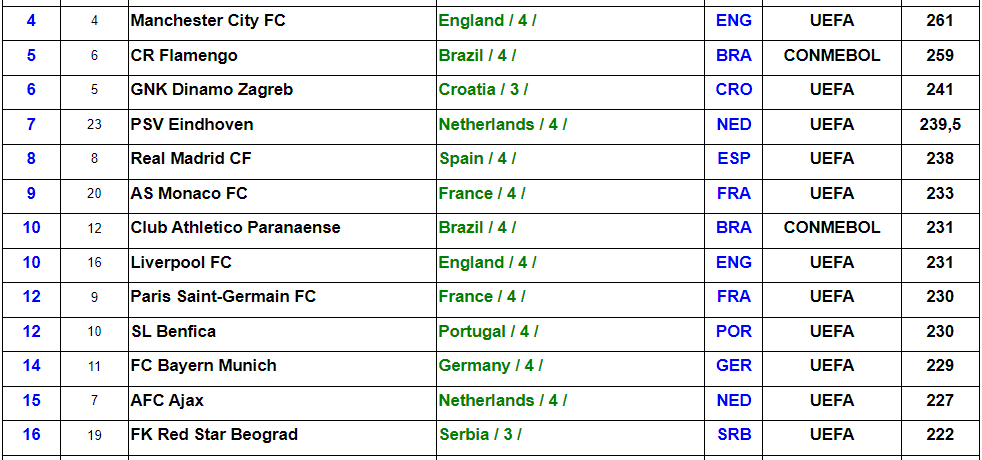The image size is (982, 460).
Task: Click the Croatia / 3 / country text
Action: [483, 90]
